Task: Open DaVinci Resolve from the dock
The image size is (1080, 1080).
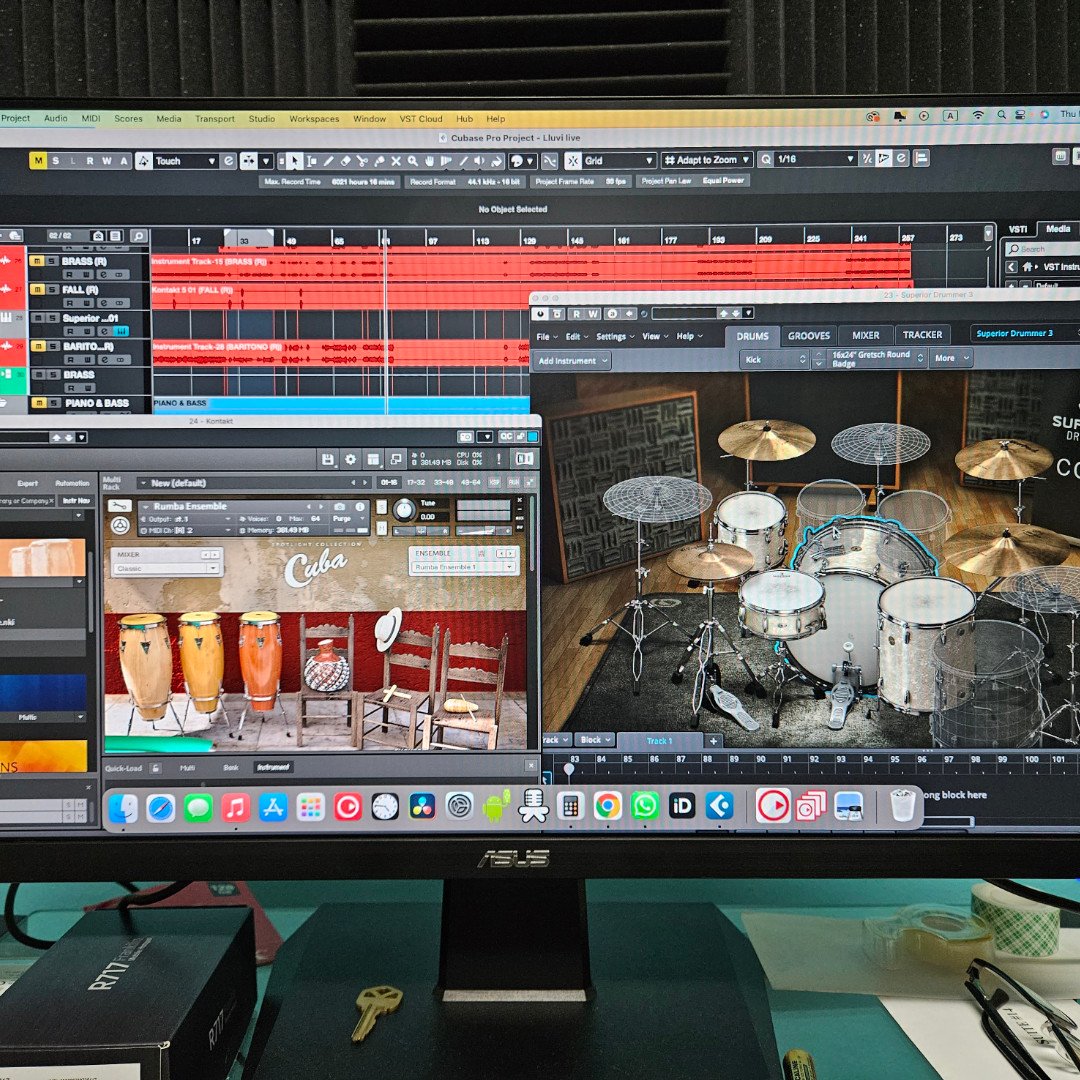Action: pos(422,807)
